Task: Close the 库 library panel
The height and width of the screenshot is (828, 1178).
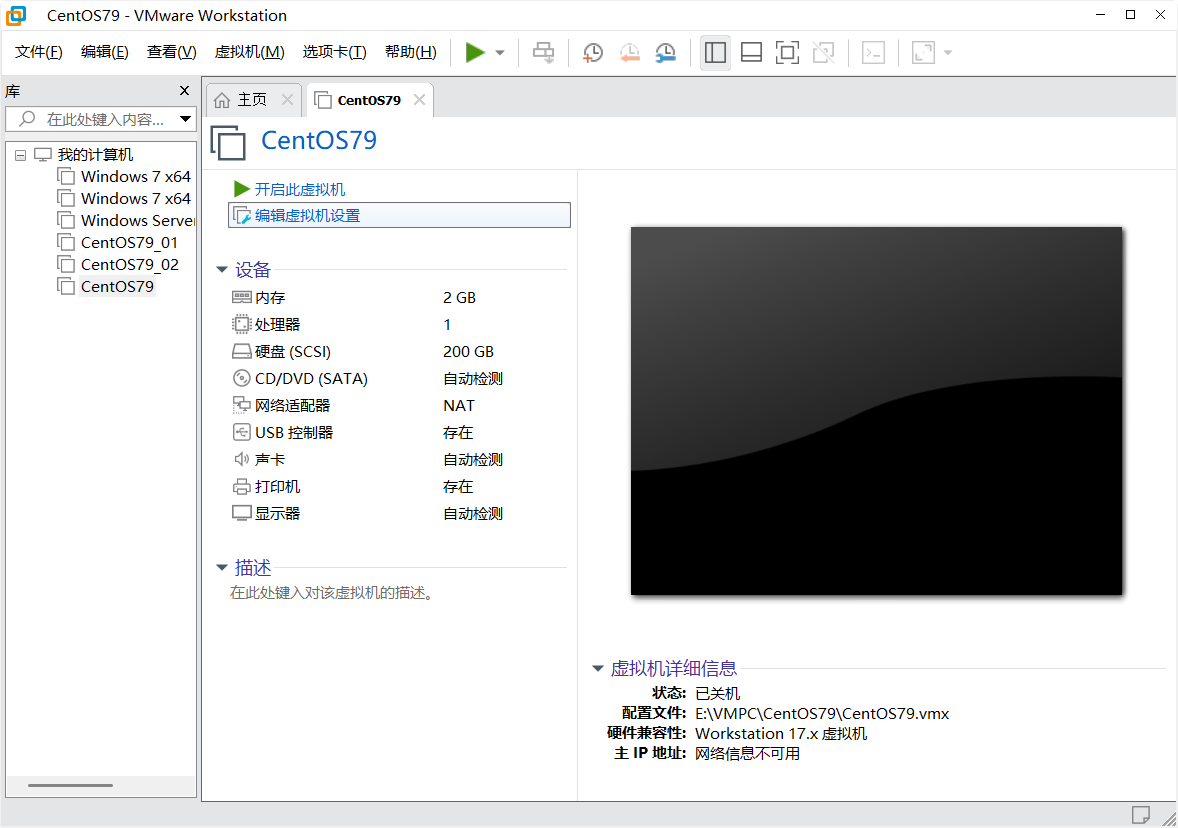Action: 184,91
